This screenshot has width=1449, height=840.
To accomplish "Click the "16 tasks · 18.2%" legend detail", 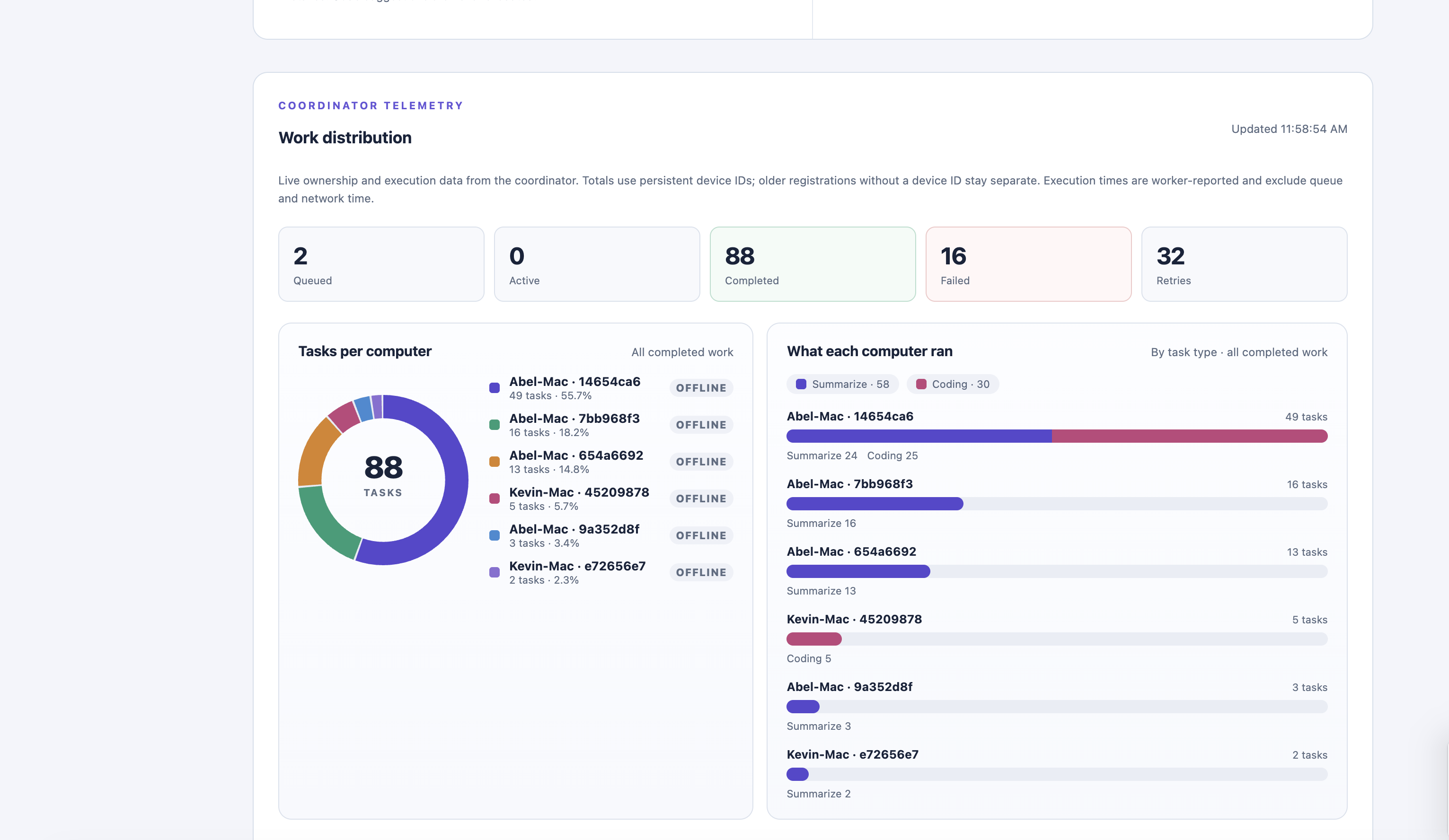I will (549, 432).
